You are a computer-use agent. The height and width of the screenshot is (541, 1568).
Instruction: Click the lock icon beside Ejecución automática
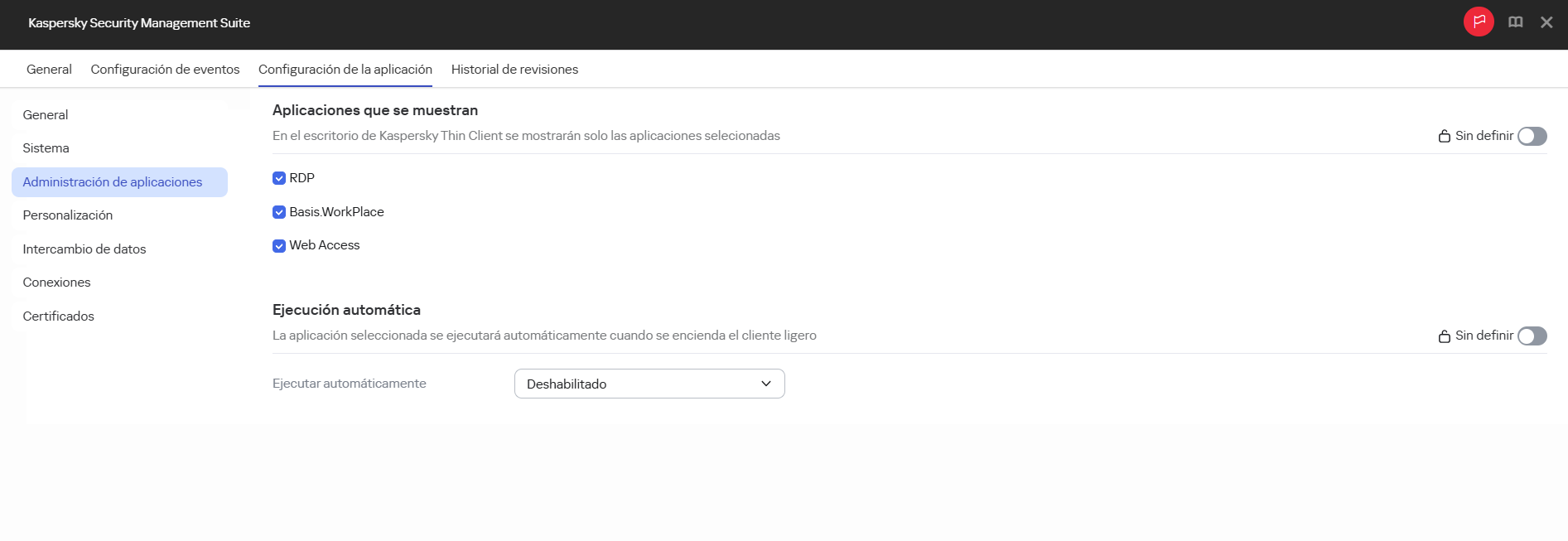(x=1444, y=336)
